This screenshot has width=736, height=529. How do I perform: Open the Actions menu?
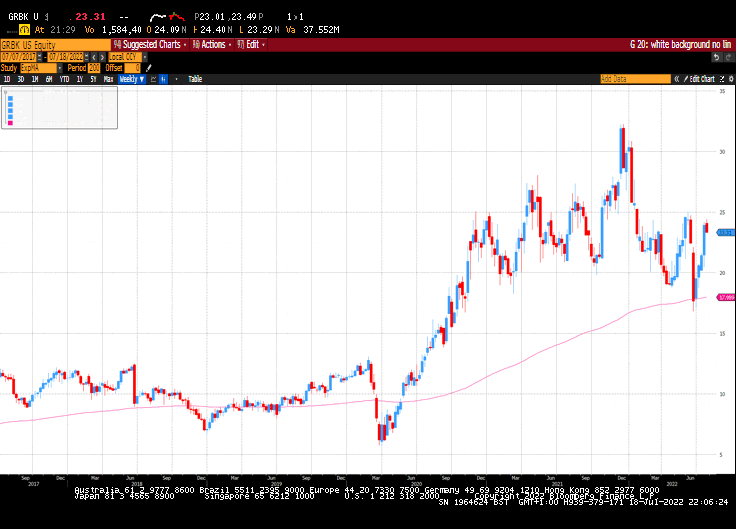[212, 45]
